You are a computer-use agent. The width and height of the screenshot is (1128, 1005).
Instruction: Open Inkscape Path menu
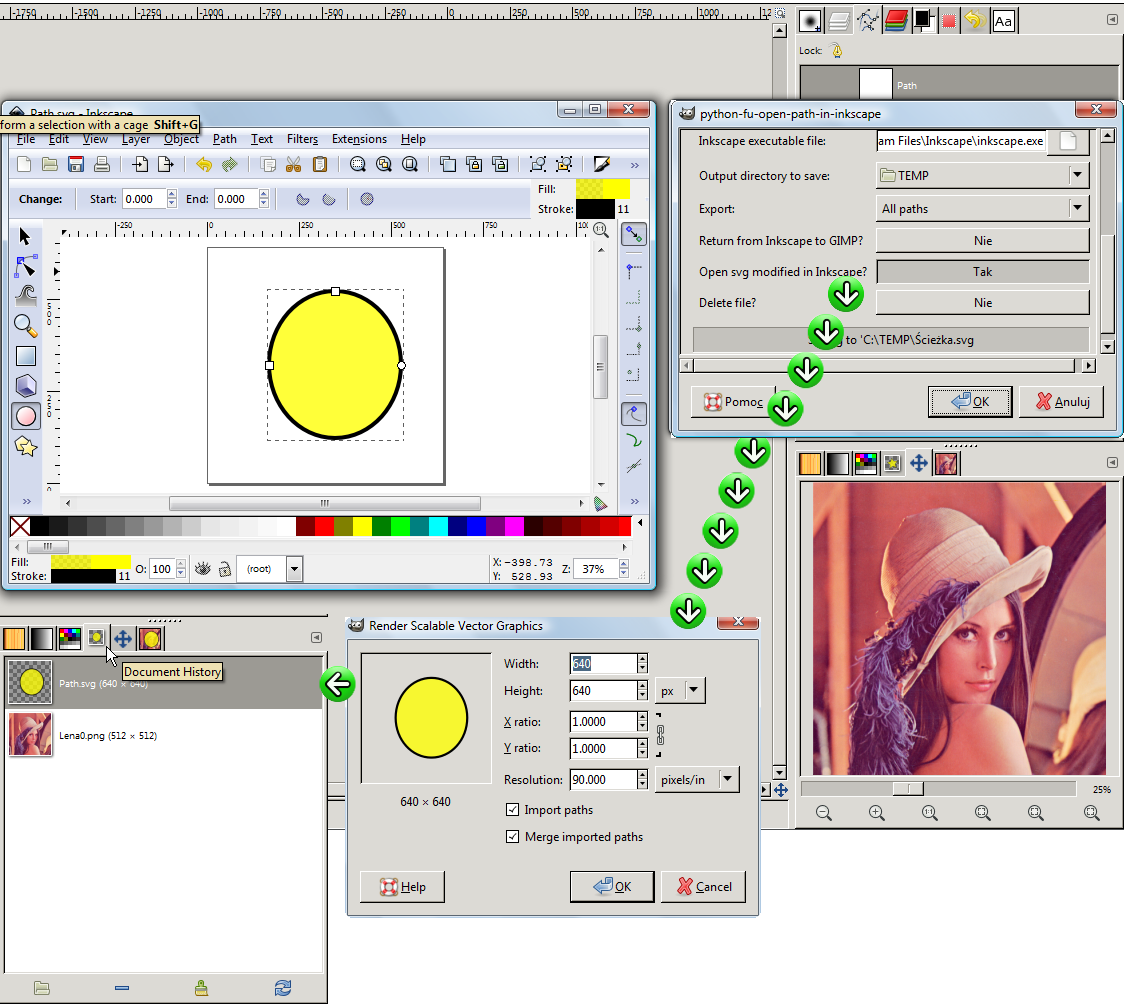[224, 139]
